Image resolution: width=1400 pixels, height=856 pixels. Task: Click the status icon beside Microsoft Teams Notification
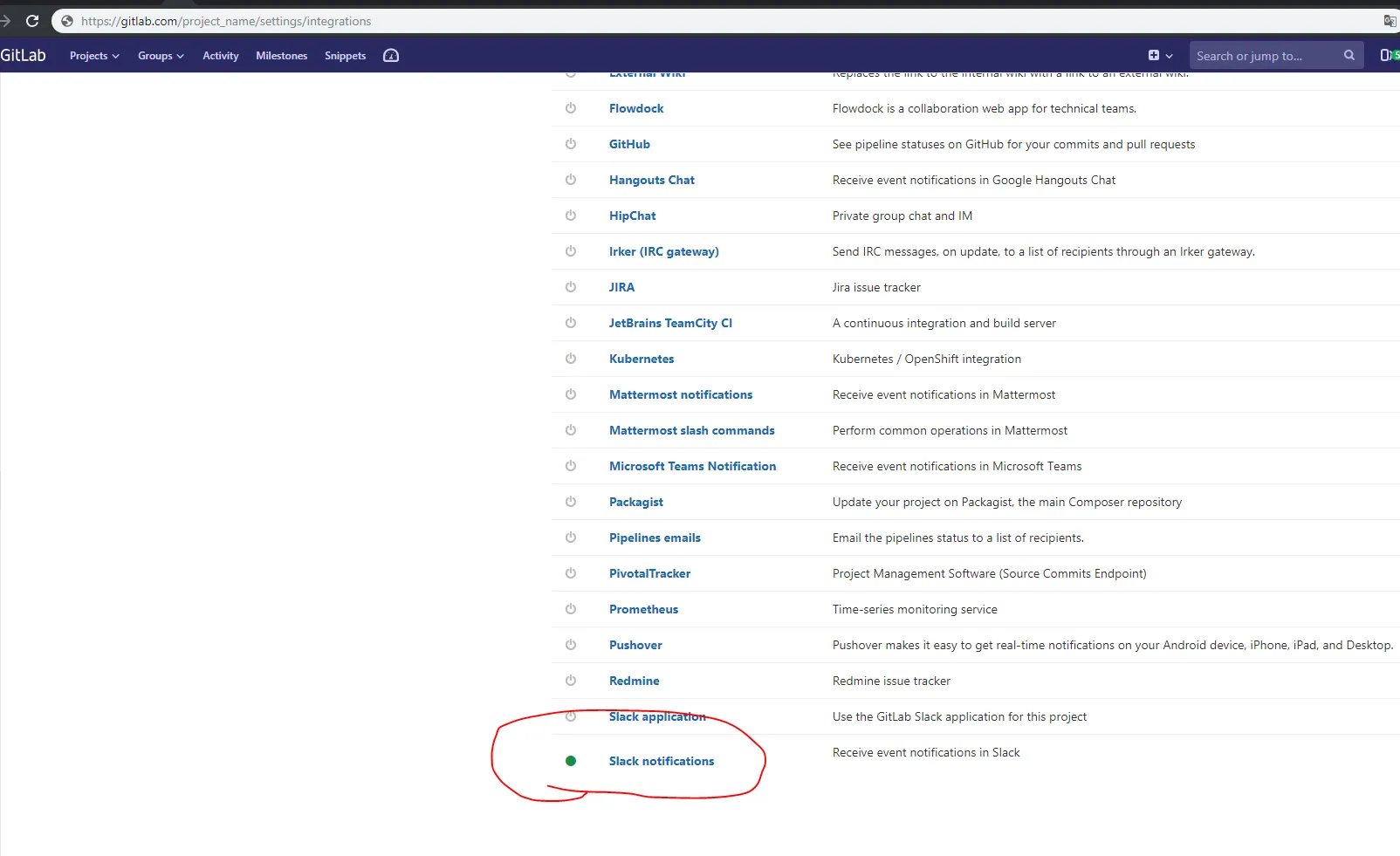(571, 466)
